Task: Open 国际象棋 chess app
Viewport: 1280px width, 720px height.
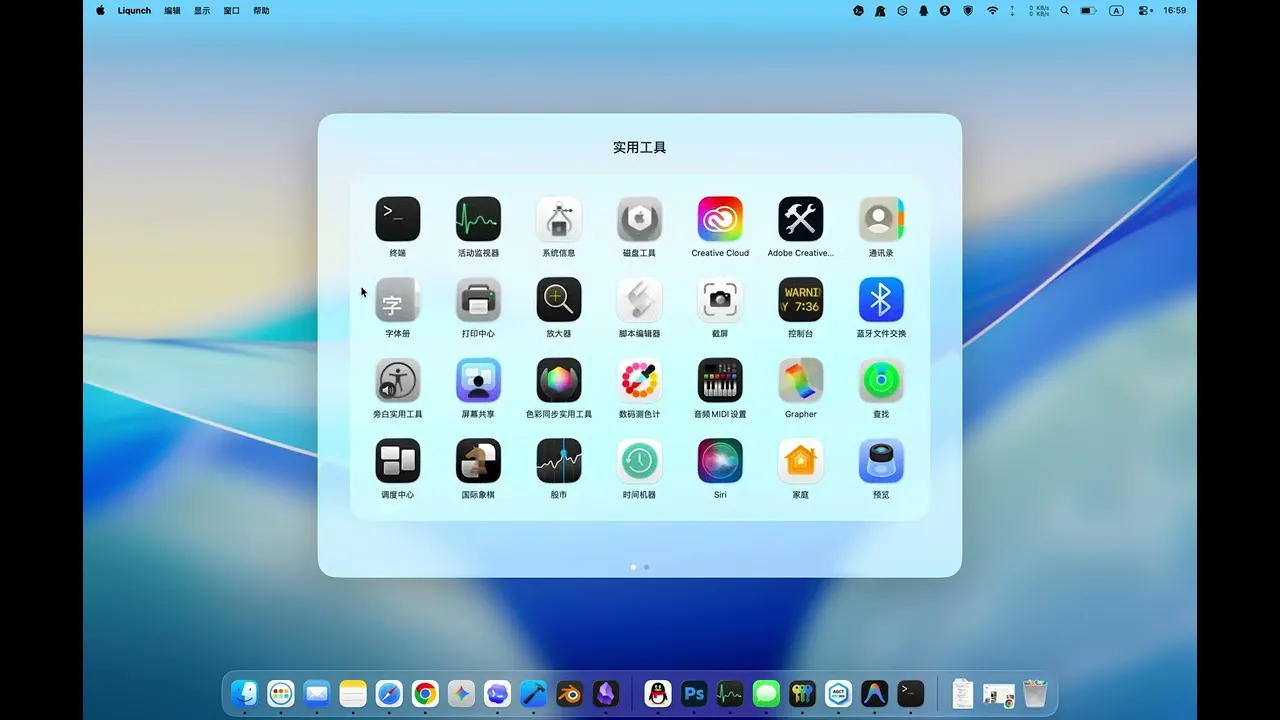Action: 478,461
